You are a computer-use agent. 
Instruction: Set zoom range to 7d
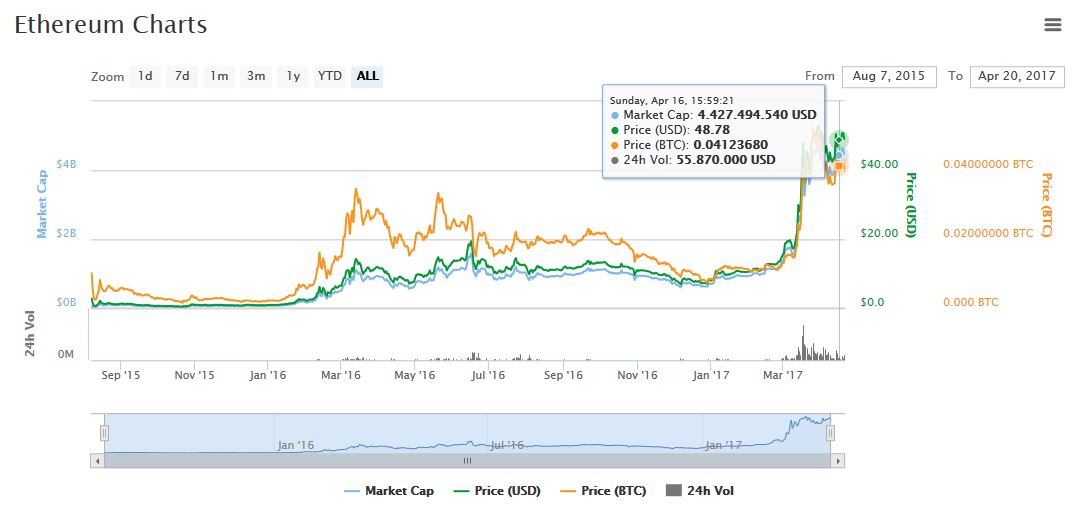(182, 76)
